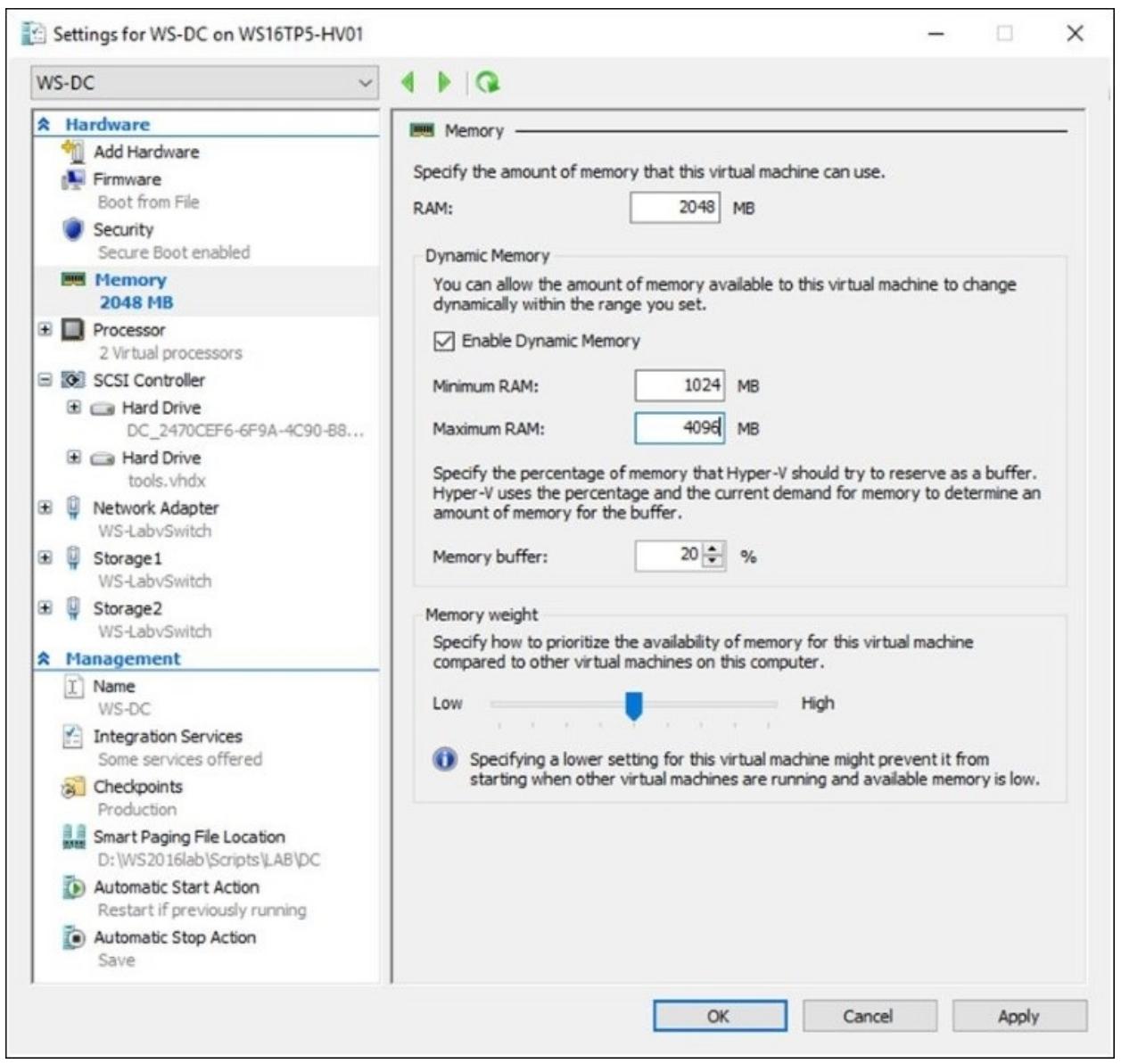
Task: Select Add Hardware in the tree
Action: pyautogui.click(x=146, y=152)
